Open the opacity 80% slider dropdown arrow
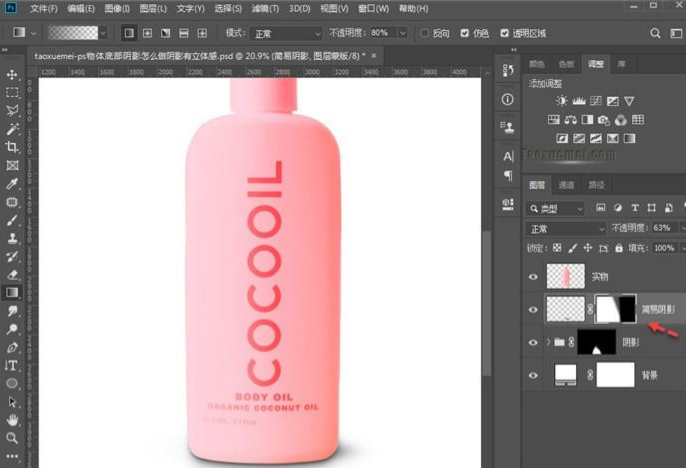The height and width of the screenshot is (468, 686). pos(403,33)
